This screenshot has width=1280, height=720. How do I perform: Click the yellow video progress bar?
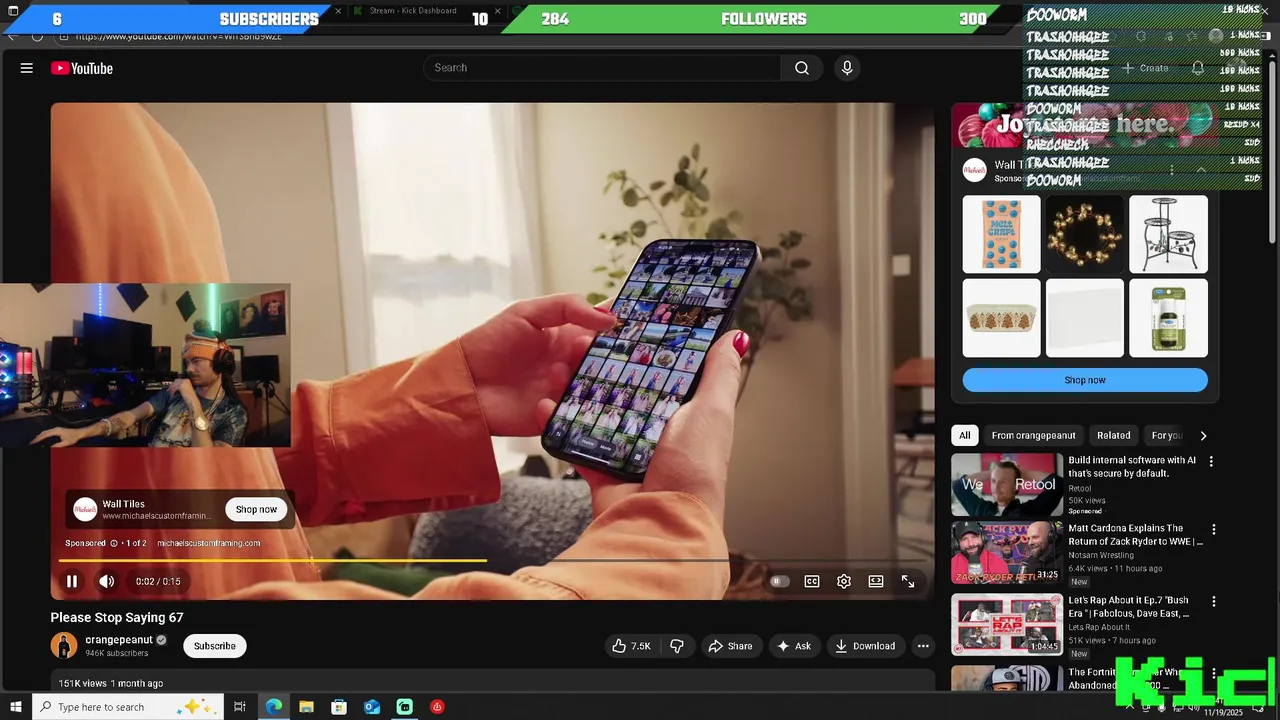[272, 560]
